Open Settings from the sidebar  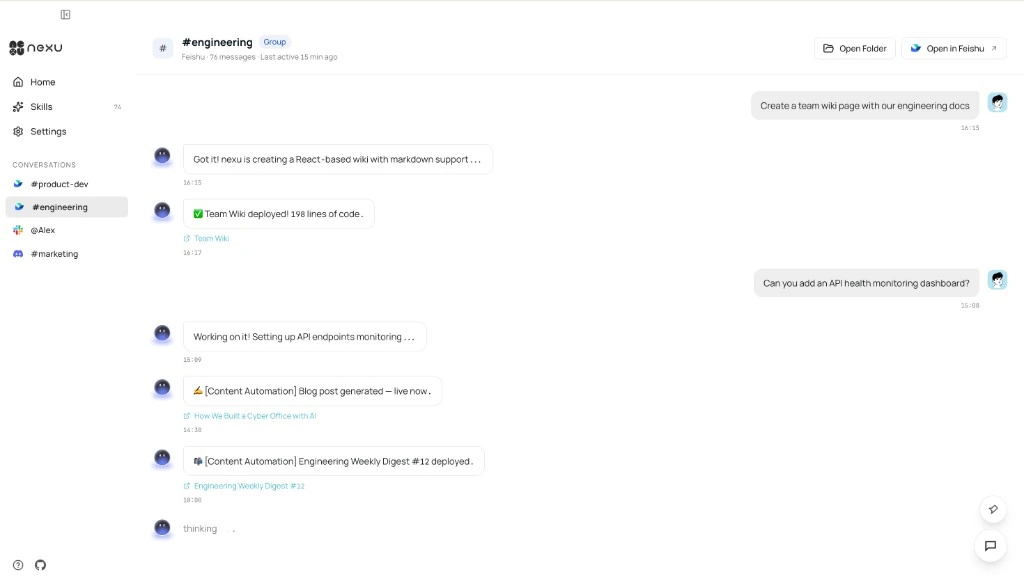pyautogui.click(x=48, y=132)
